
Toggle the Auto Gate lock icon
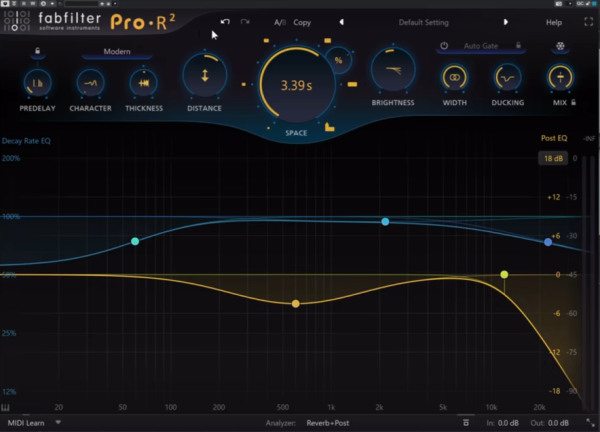point(518,46)
